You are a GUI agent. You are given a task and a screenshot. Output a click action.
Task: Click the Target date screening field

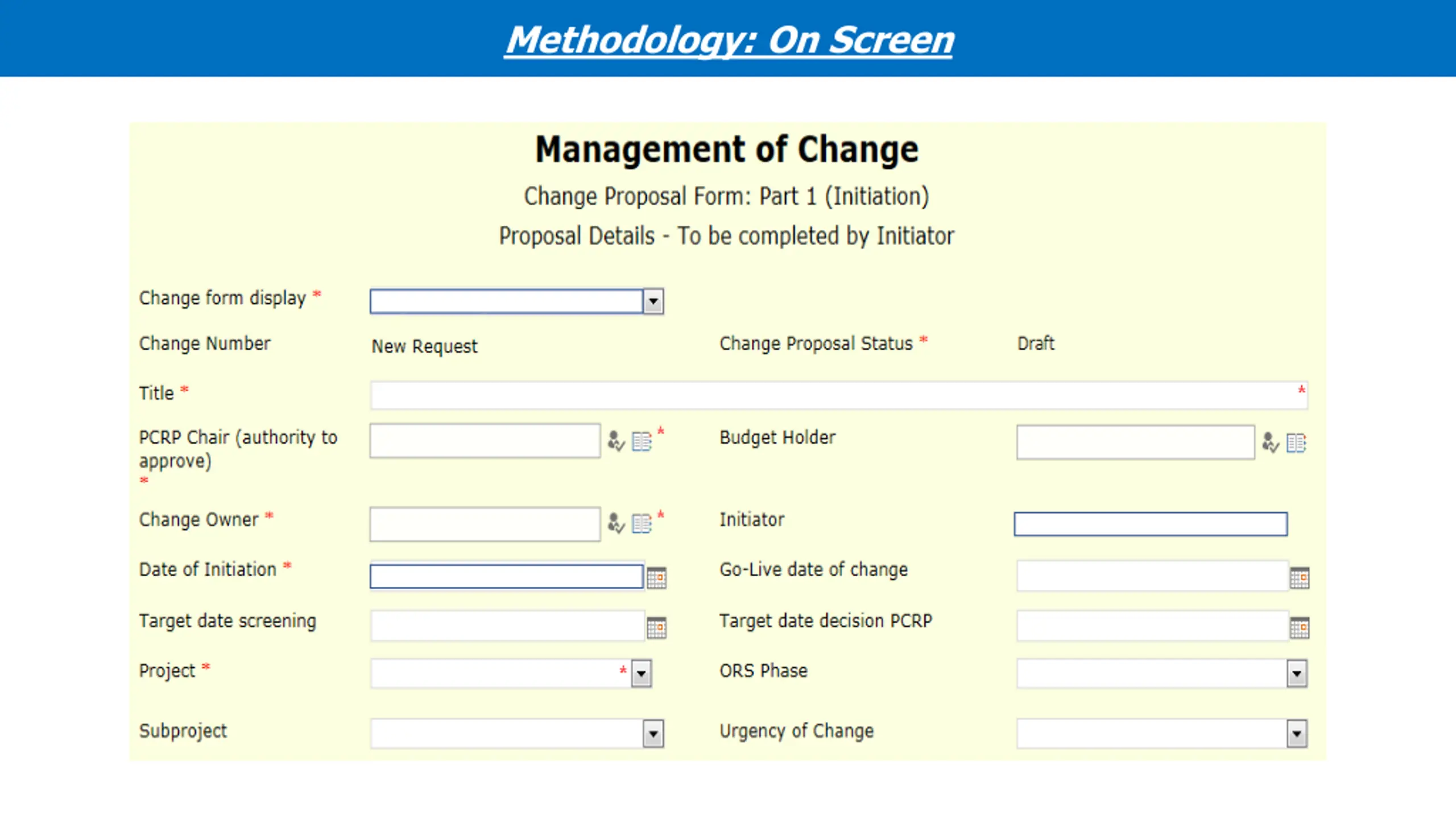[507, 626]
